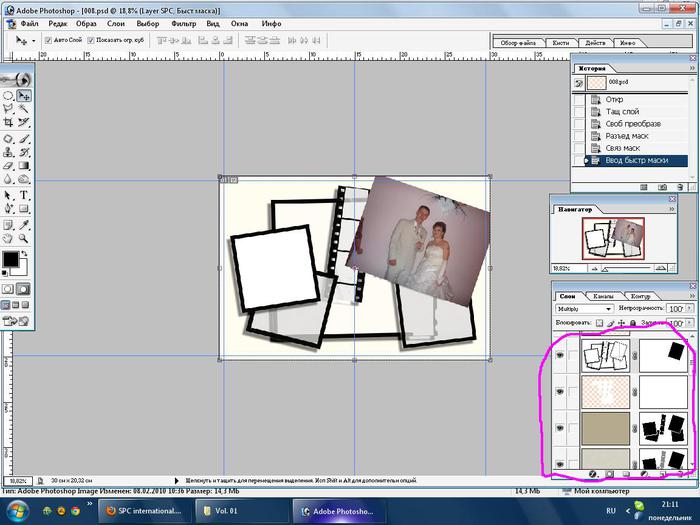The height and width of the screenshot is (525, 700).
Task: Click the Windows Start orb
Action: click(x=18, y=510)
